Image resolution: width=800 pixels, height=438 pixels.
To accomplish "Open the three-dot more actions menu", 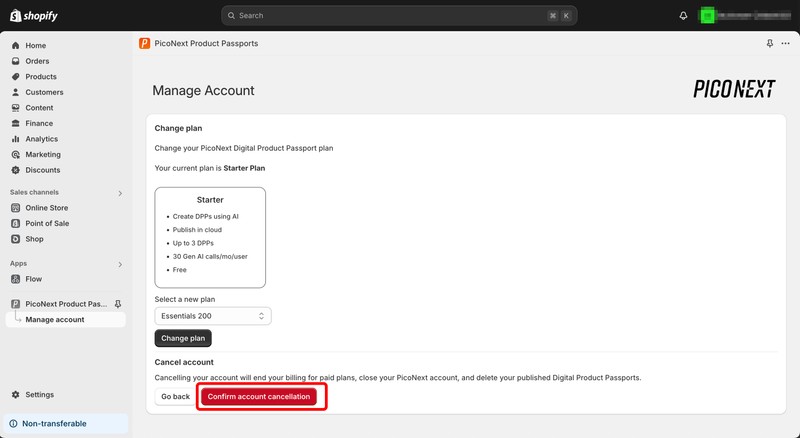I will point(785,44).
